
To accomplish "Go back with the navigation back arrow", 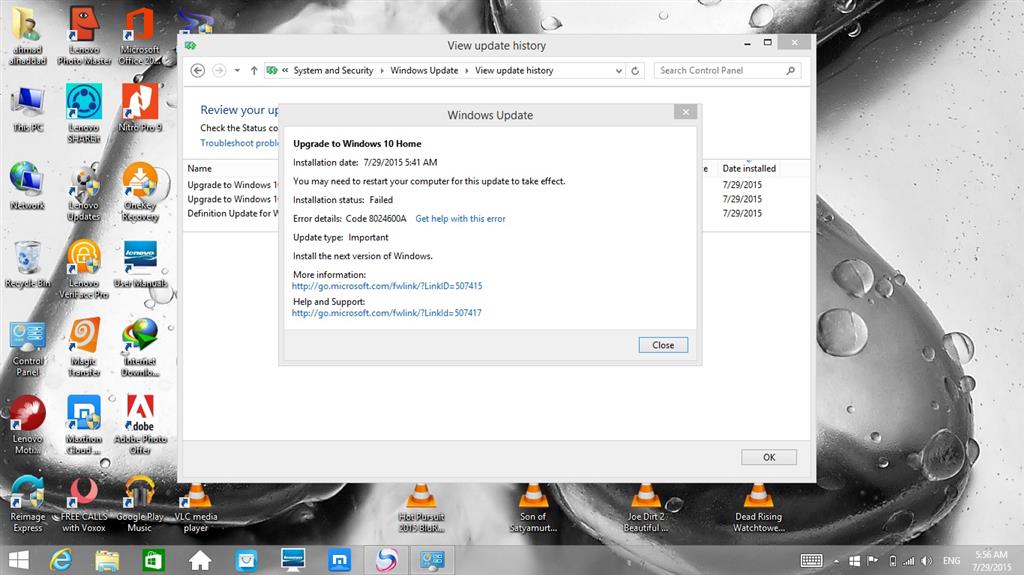I will point(198,71).
